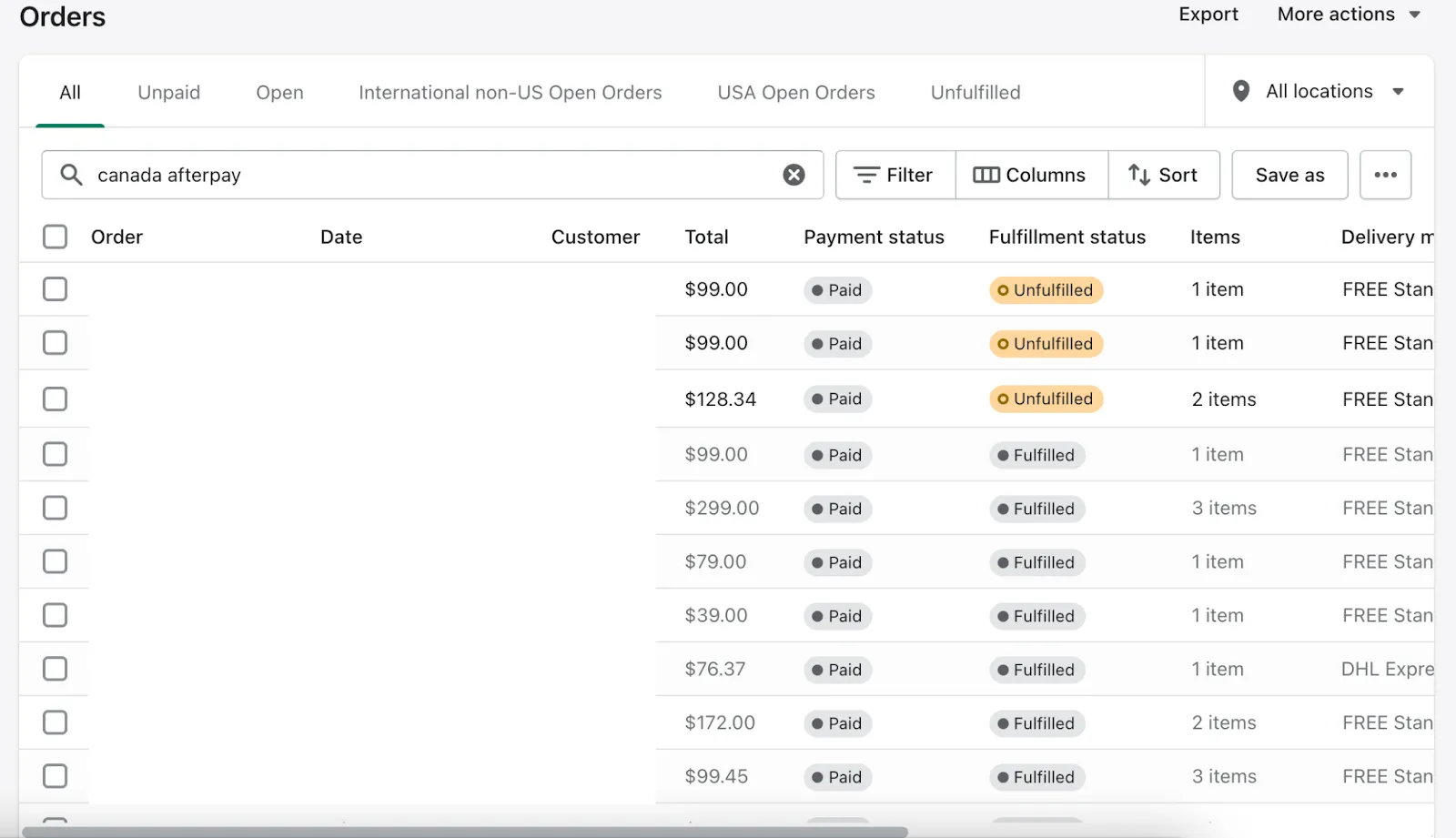Image resolution: width=1456 pixels, height=838 pixels.
Task: Switch to the Open tab
Action: [279, 92]
